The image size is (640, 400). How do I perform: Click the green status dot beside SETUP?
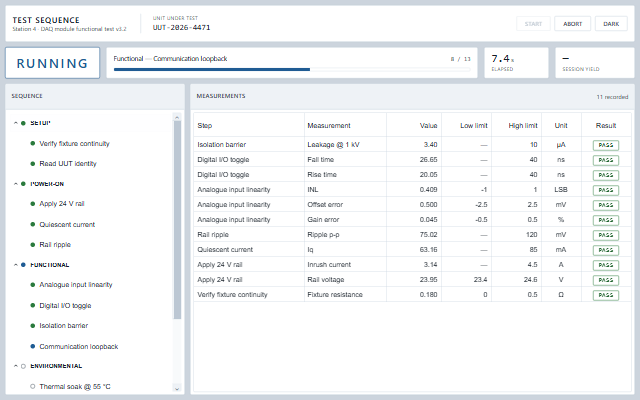(x=23, y=123)
